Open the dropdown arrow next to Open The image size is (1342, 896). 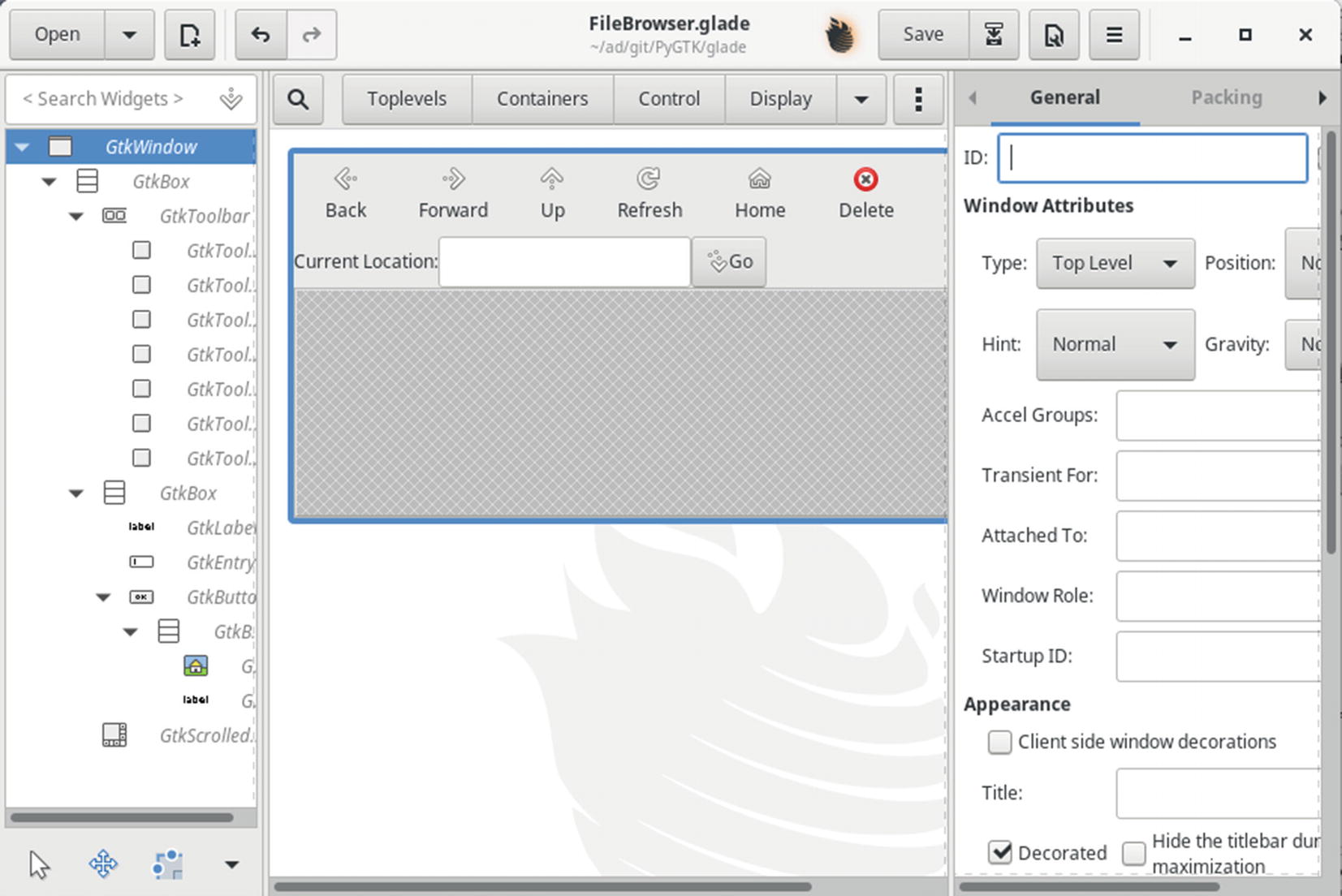tap(129, 35)
